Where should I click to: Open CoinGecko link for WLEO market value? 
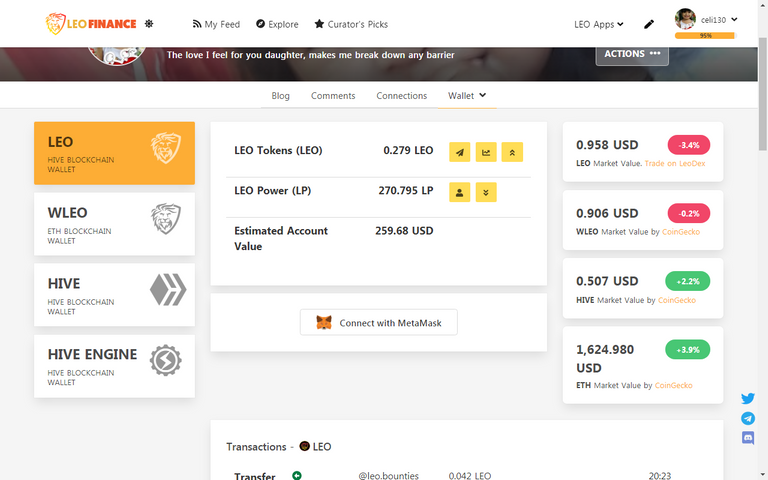coord(681,232)
